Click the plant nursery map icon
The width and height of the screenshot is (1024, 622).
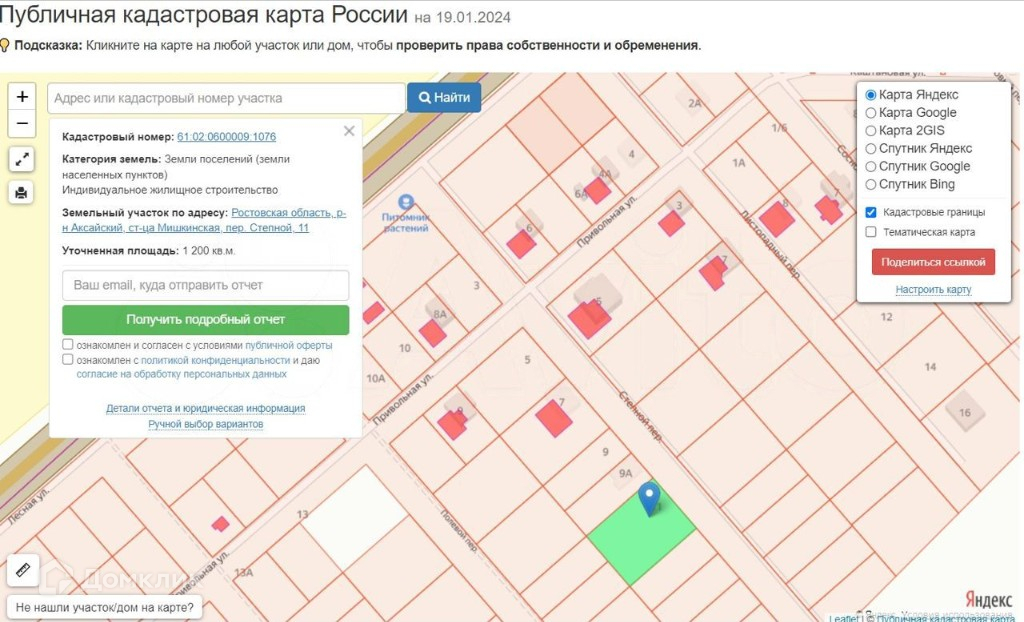click(406, 202)
